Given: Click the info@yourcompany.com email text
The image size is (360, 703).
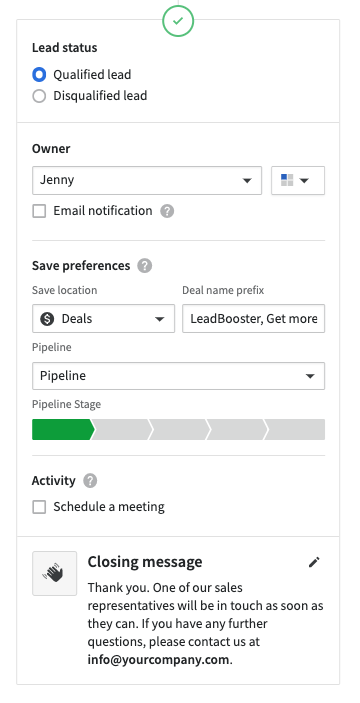Looking at the screenshot, I should pyautogui.click(x=158, y=660).
